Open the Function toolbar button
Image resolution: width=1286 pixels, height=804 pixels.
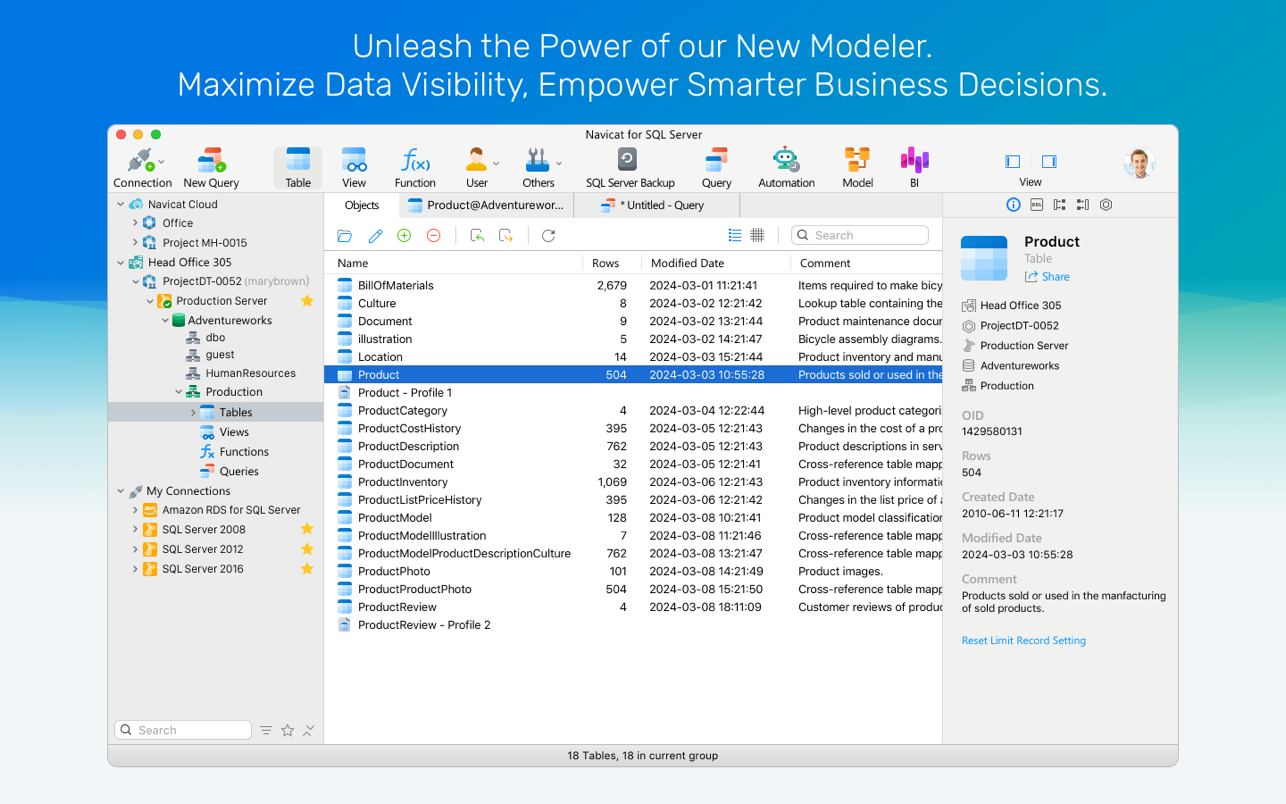pos(415,167)
